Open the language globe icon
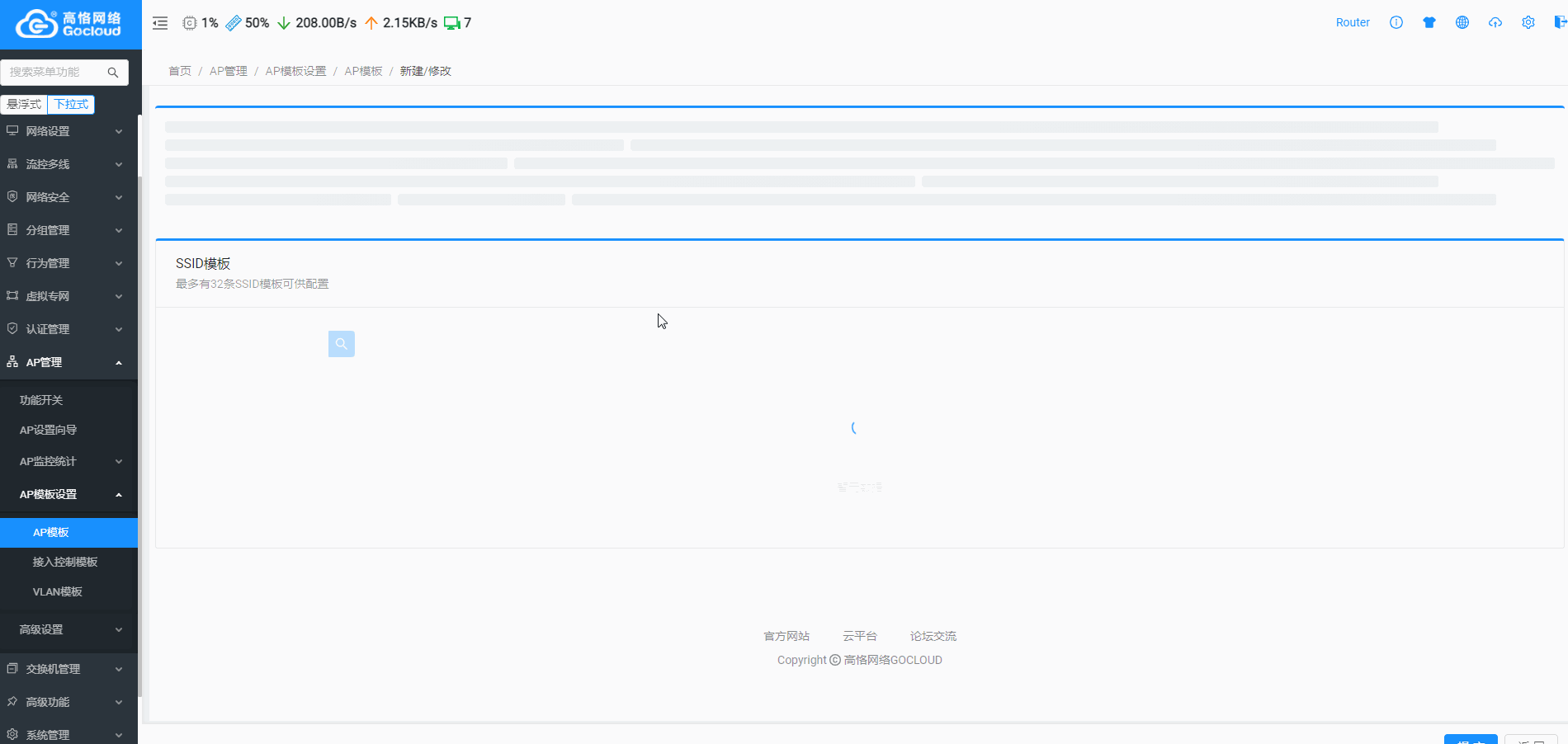This screenshot has height=744, width=1568. 1462,22
